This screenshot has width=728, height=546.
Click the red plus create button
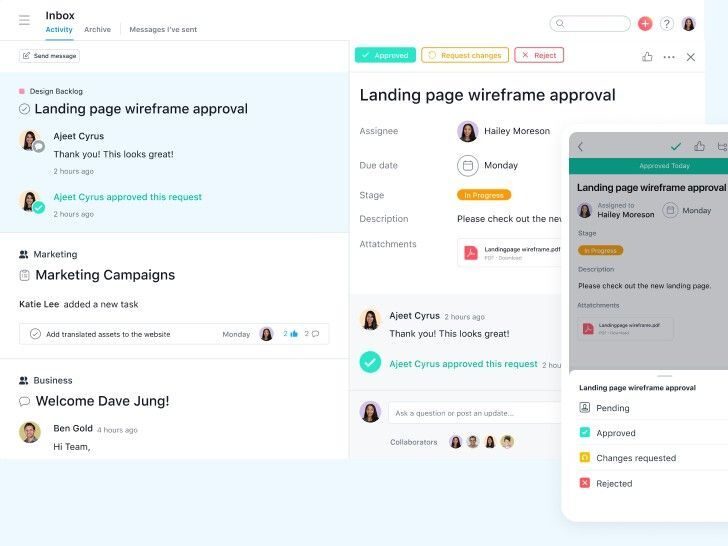pos(645,23)
